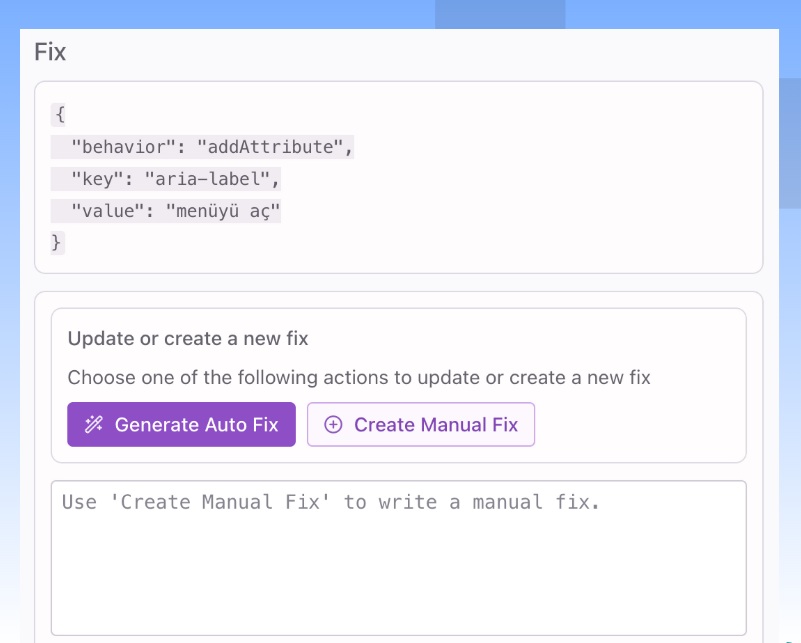Image resolution: width=801 pixels, height=643 pixels.
Task: Click the opening curly brace in the JSON
Action: coord(57,114)
